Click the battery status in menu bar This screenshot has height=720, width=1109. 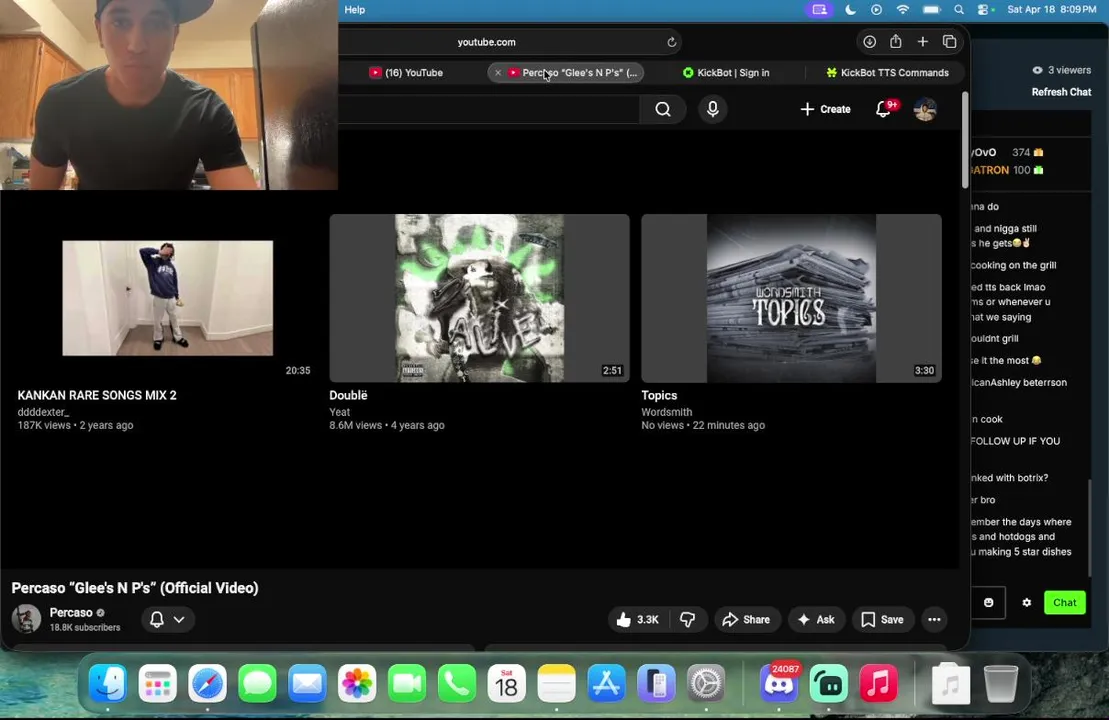point(931,10)
